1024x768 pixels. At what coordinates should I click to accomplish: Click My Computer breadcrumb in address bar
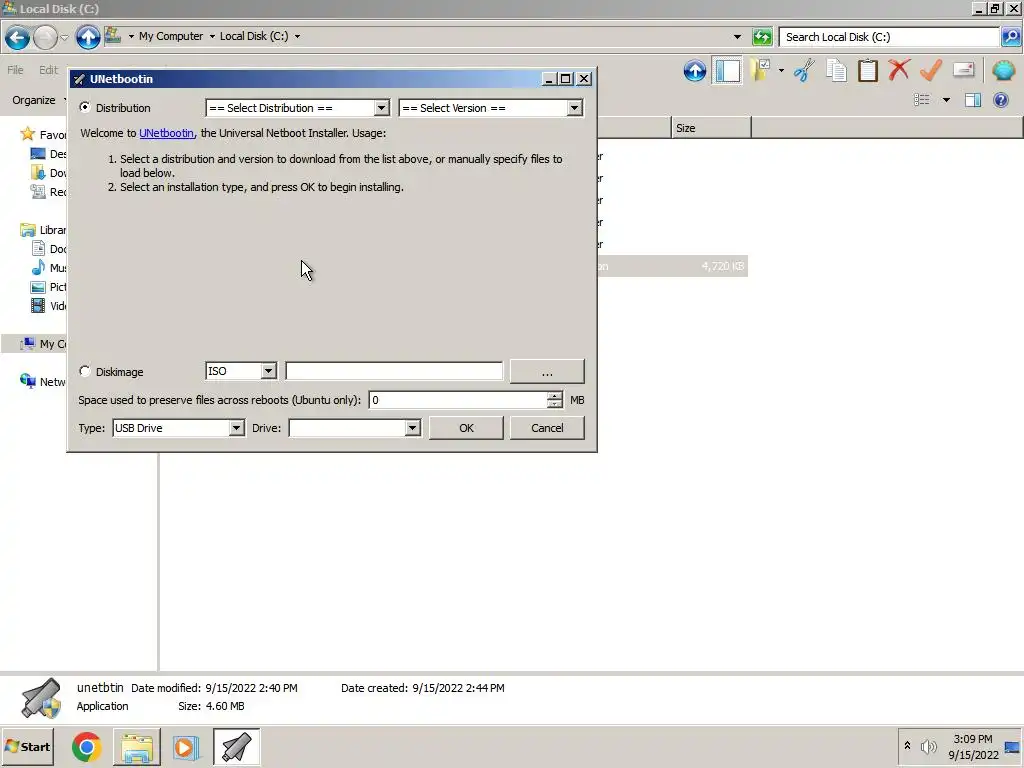coord(171,36)
